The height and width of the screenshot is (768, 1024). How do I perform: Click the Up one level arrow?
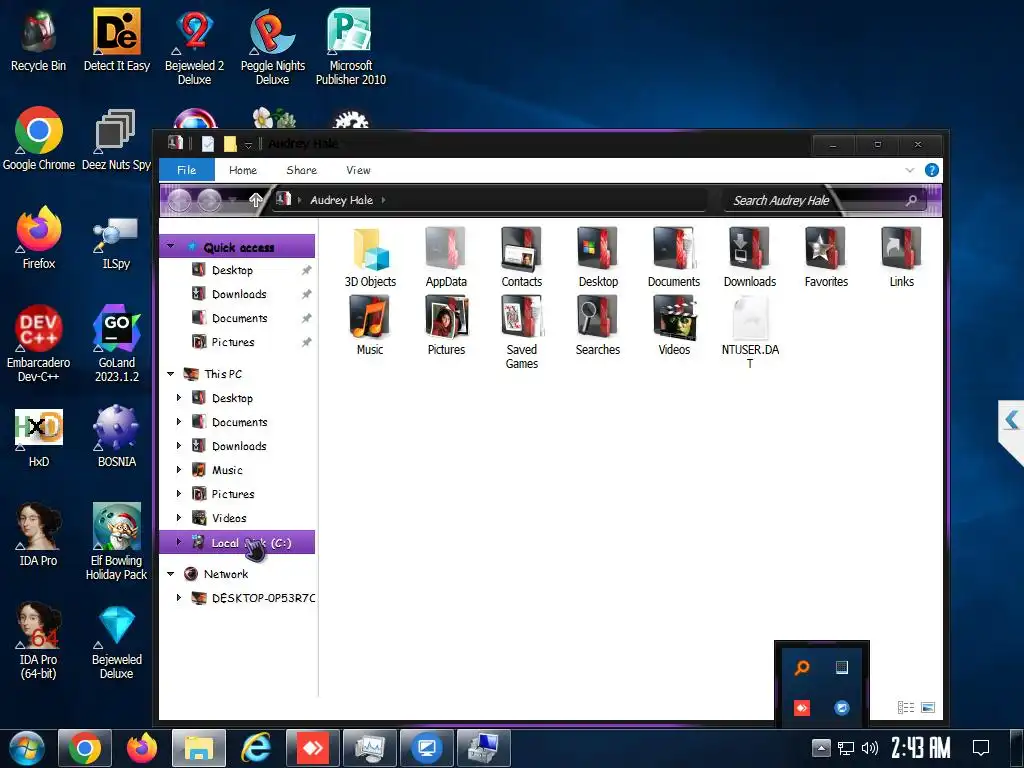click(x=255, y=200)
